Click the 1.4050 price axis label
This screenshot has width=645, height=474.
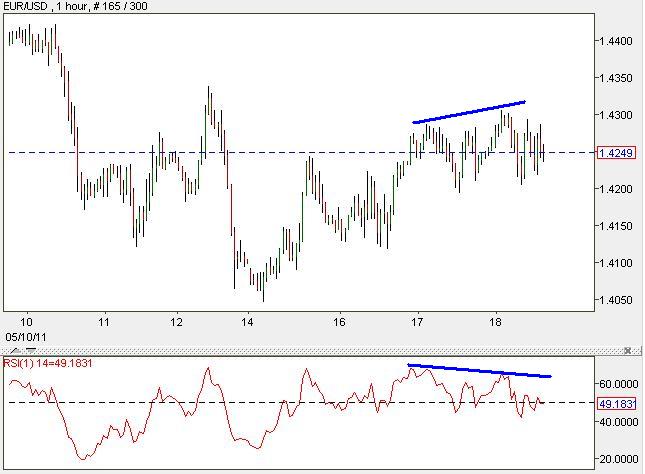pyautogui.click(x=616, y=300)
